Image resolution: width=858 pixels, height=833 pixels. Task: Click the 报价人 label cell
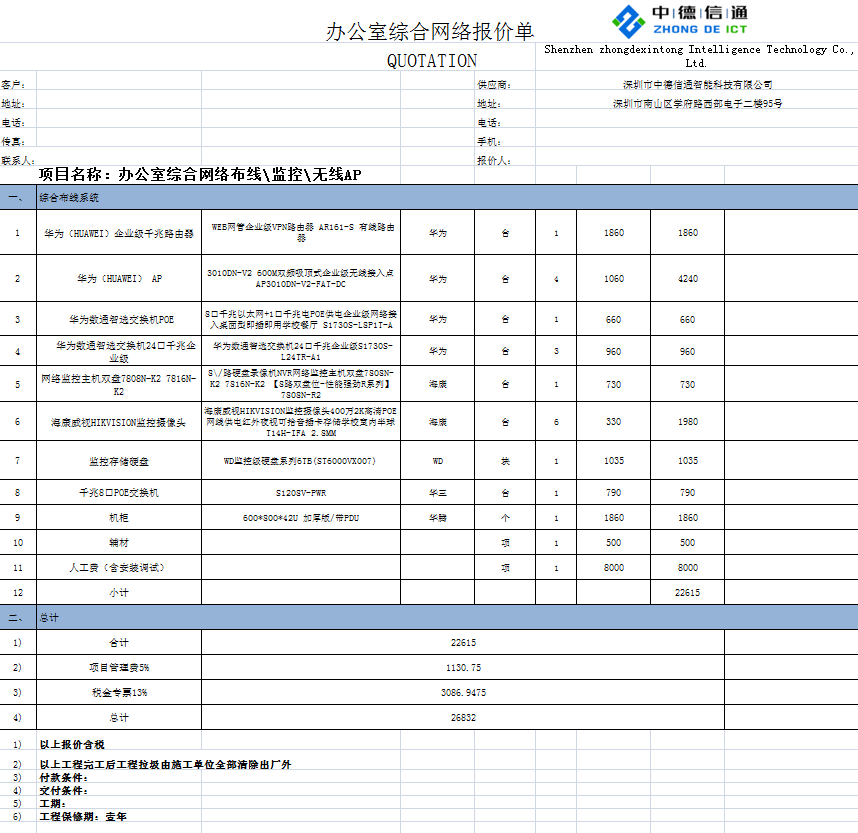[493, 160]
